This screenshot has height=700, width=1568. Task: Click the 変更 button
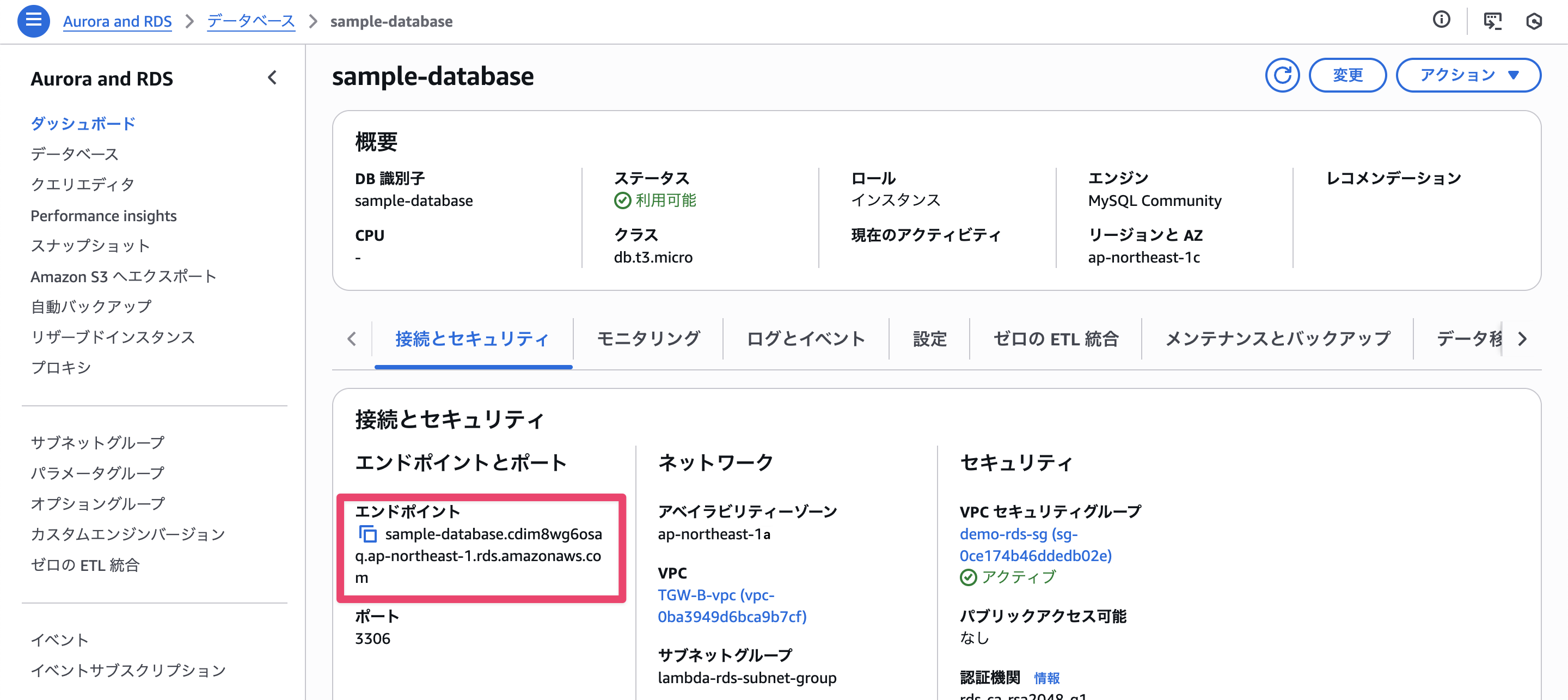click(1347, 75)
